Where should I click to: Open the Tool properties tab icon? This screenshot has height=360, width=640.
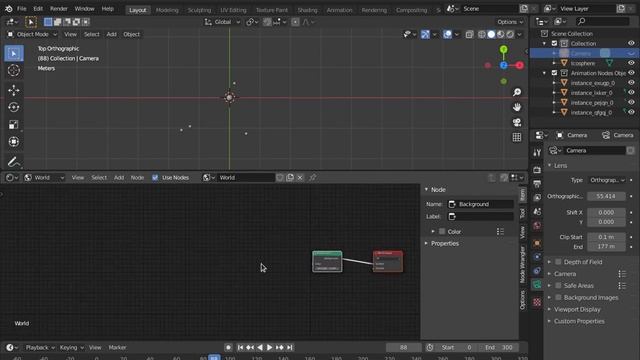537,153
